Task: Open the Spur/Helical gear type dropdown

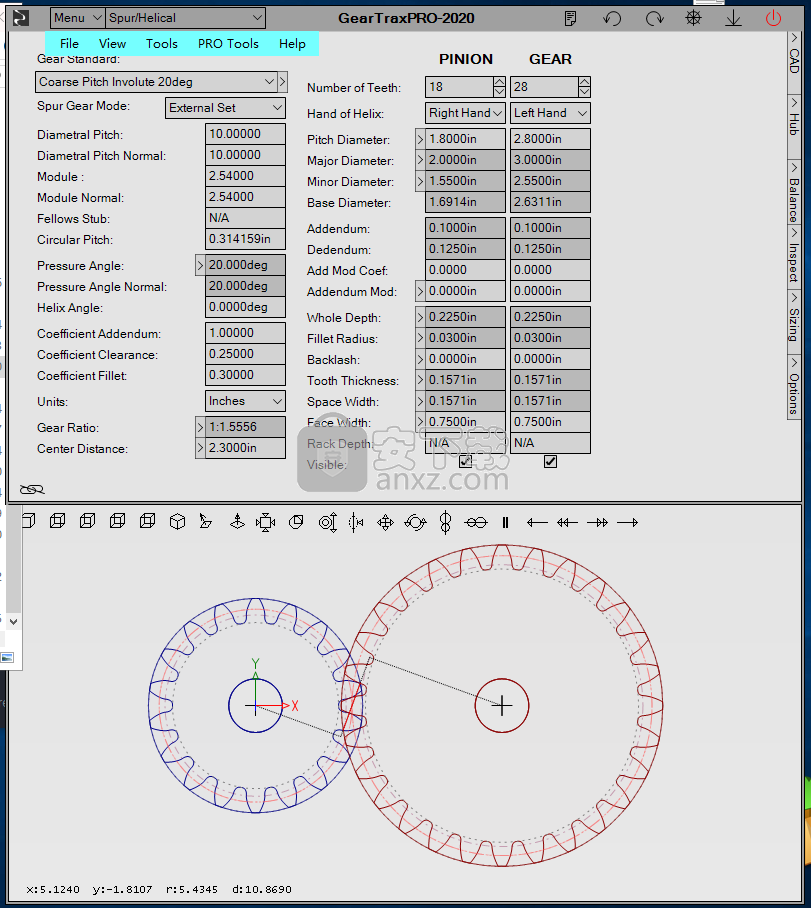Action: pos(185,18)
